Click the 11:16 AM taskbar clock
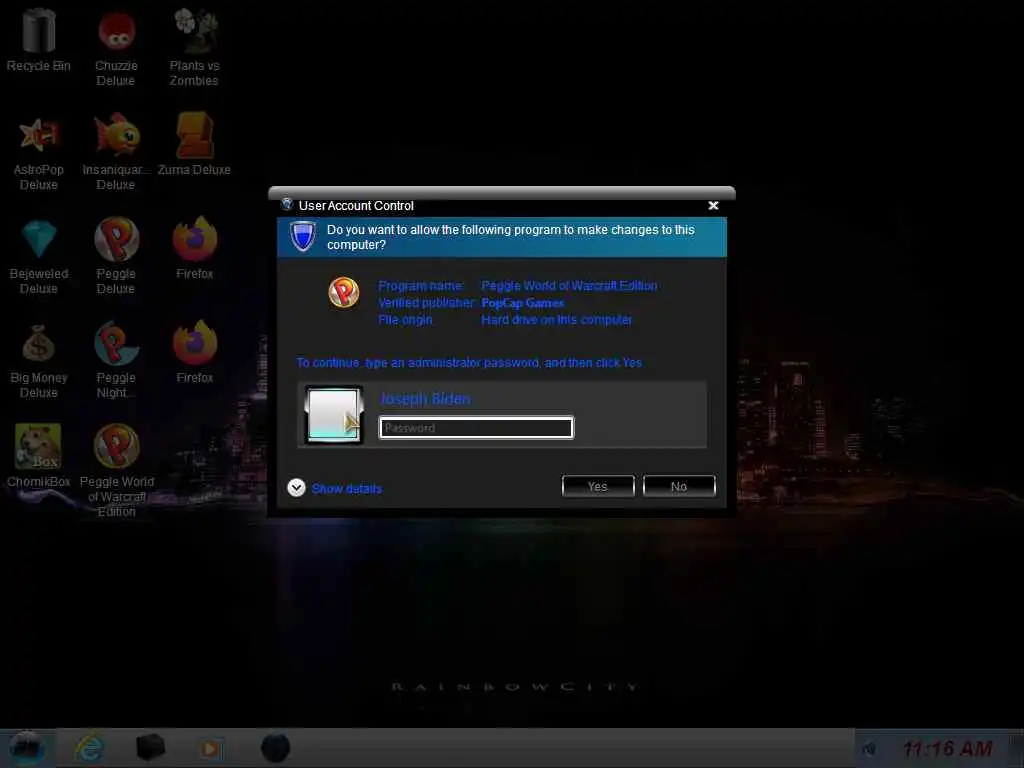 pos(948,748)
